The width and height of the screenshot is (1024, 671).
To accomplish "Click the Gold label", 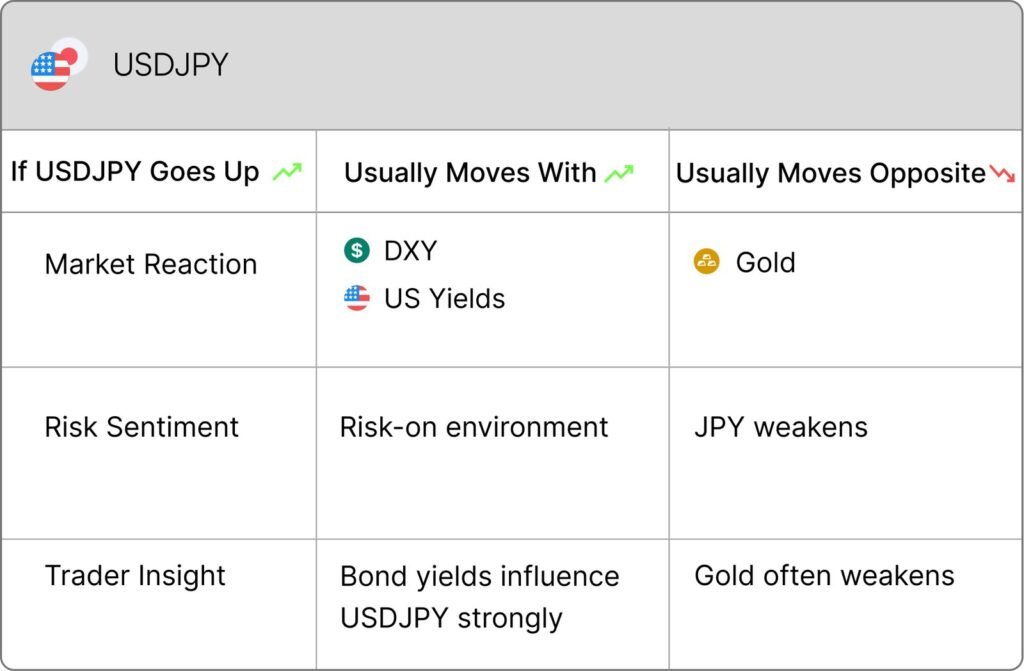I will tap(765, 263).
